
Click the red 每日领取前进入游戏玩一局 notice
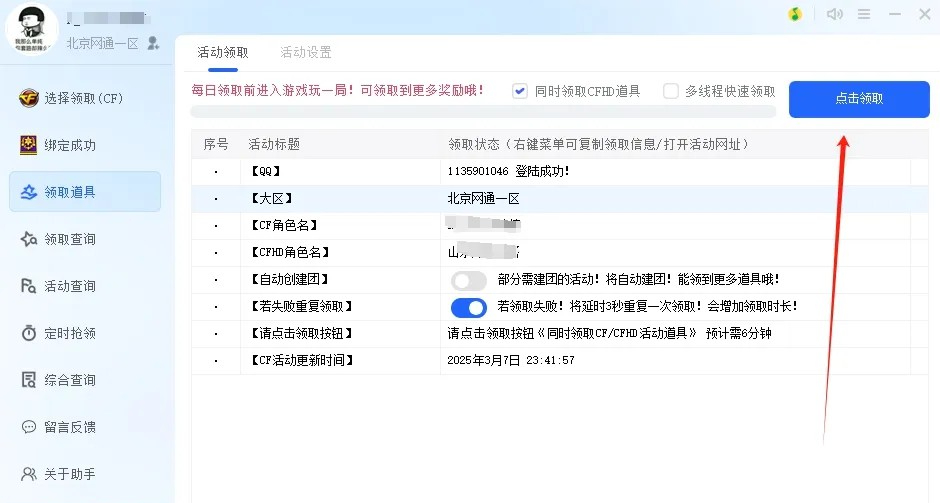(x=338, y=91)
